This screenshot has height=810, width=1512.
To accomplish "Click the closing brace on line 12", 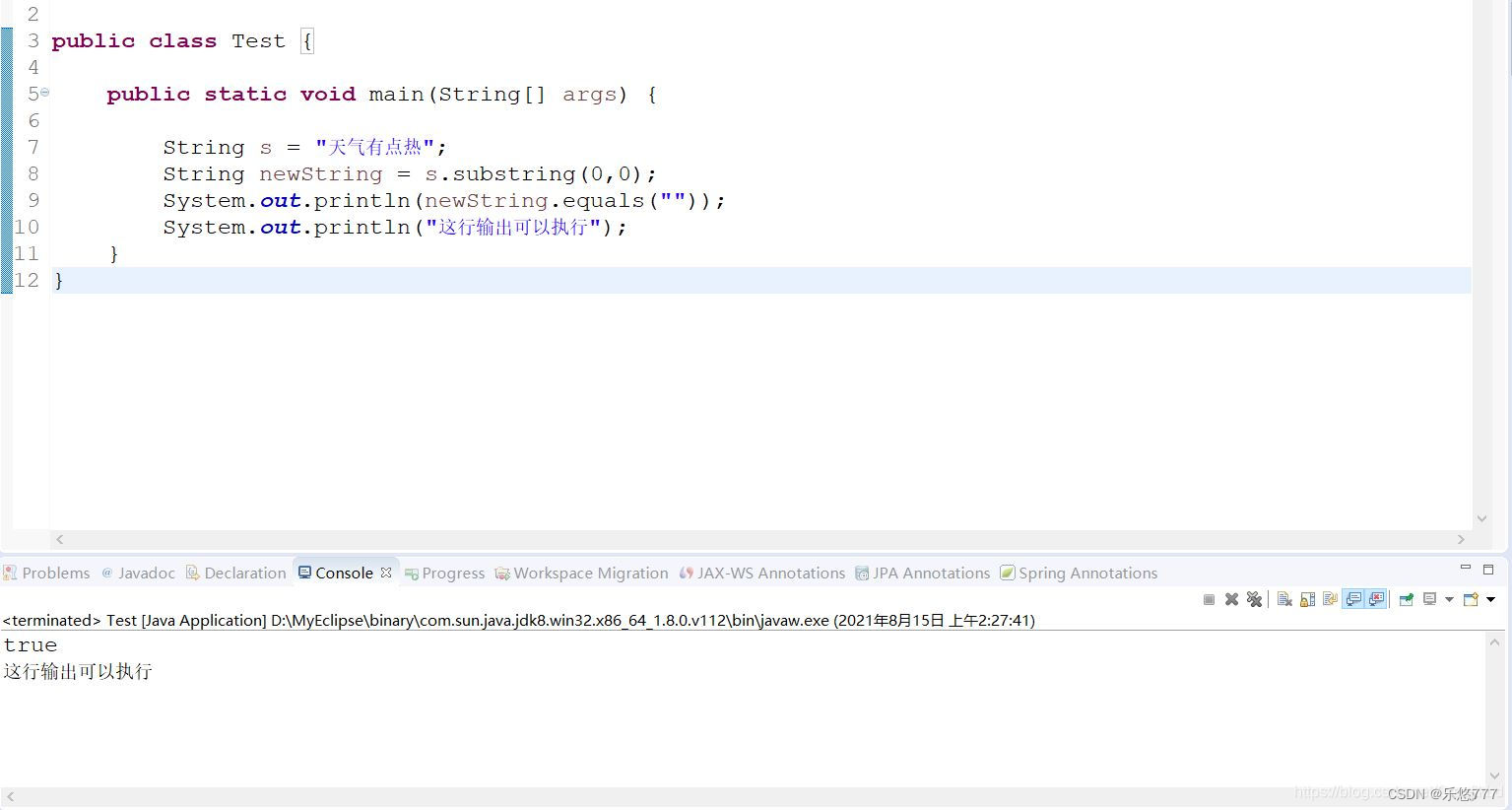I will click(59, 281).
